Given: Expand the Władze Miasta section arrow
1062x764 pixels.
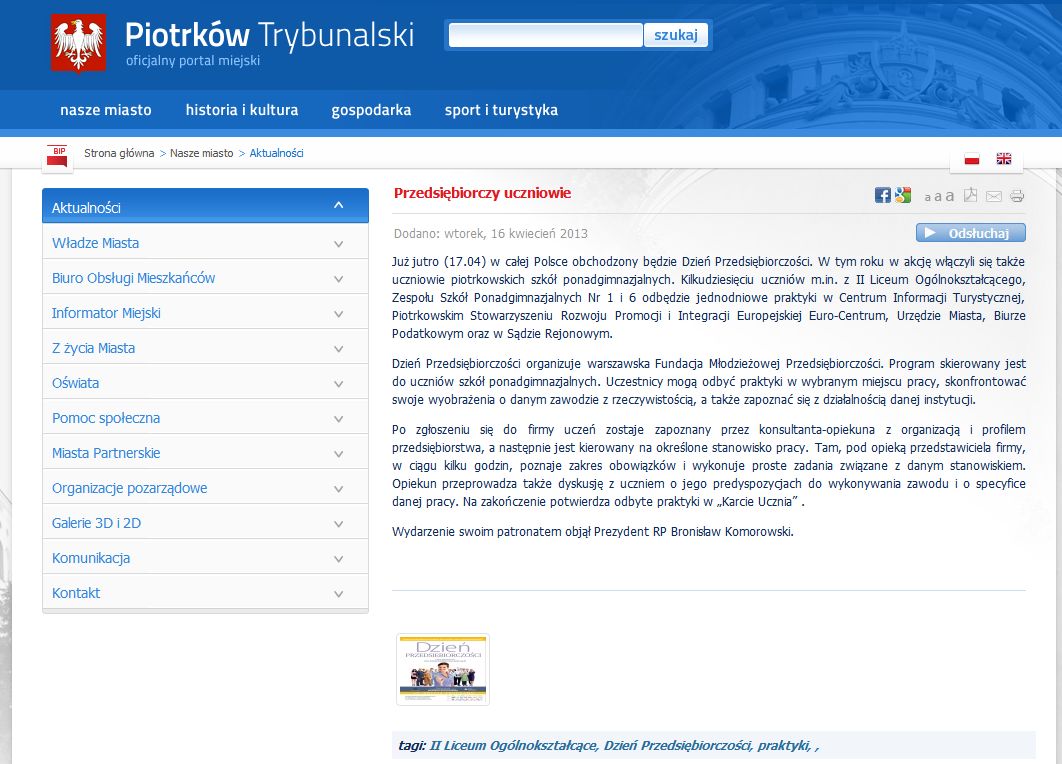Looking at the screenshot, I should [x=339, y=244].
